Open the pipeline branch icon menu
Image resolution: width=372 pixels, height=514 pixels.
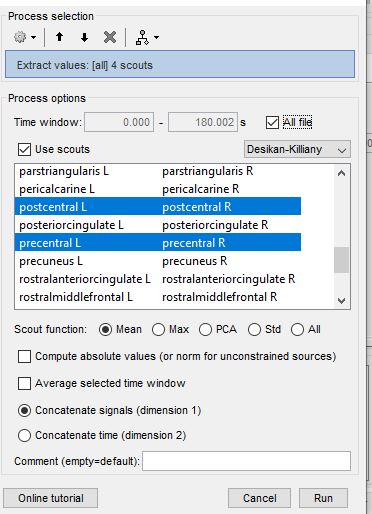[x=147, y=37]
